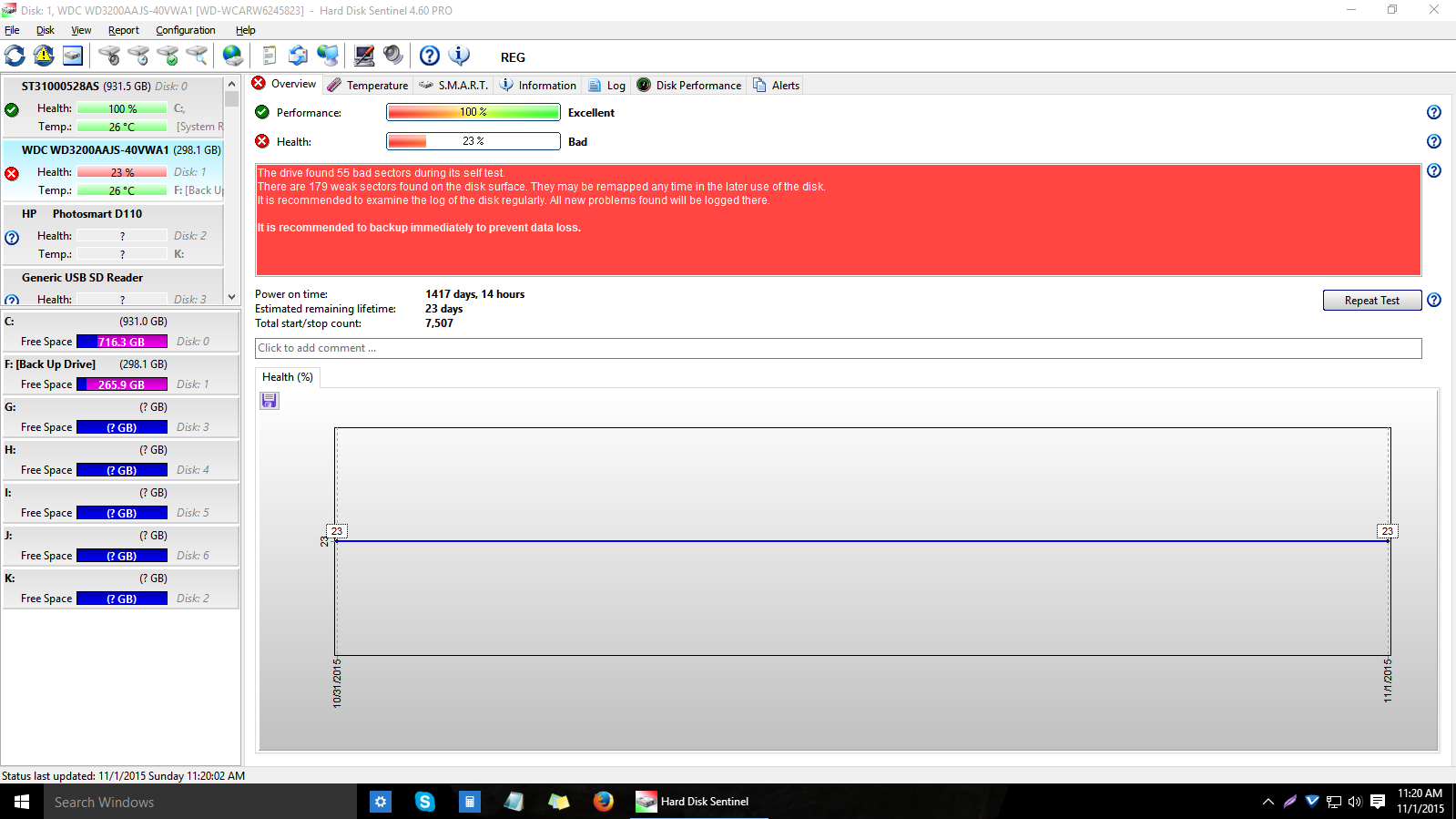Click the blue Refresh arrows toolbar icon
Viewport: 1456px width, 819px height.
point(15,56)
